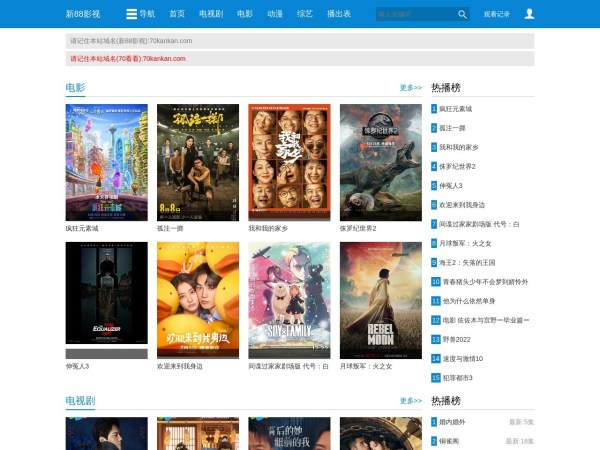Open the user profile icon
The image size is (600, 450).
pos(529,14)
